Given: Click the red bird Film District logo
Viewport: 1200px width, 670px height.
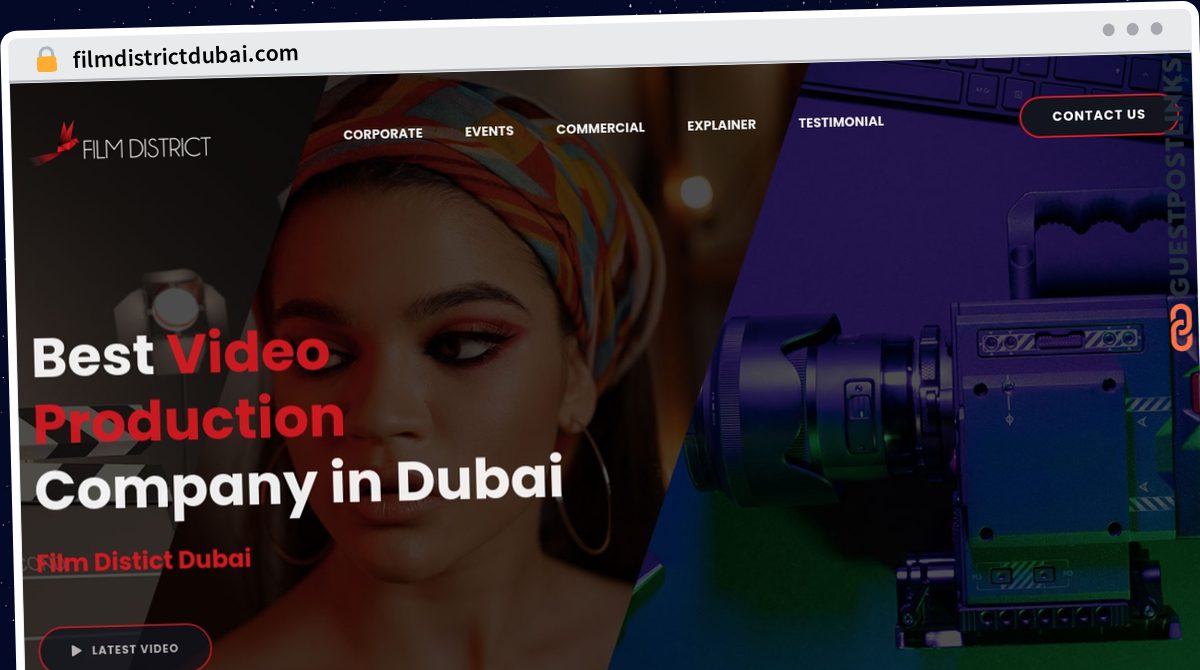Looking at the screenshot, I should pyautogui.click(x=121, y=144).
